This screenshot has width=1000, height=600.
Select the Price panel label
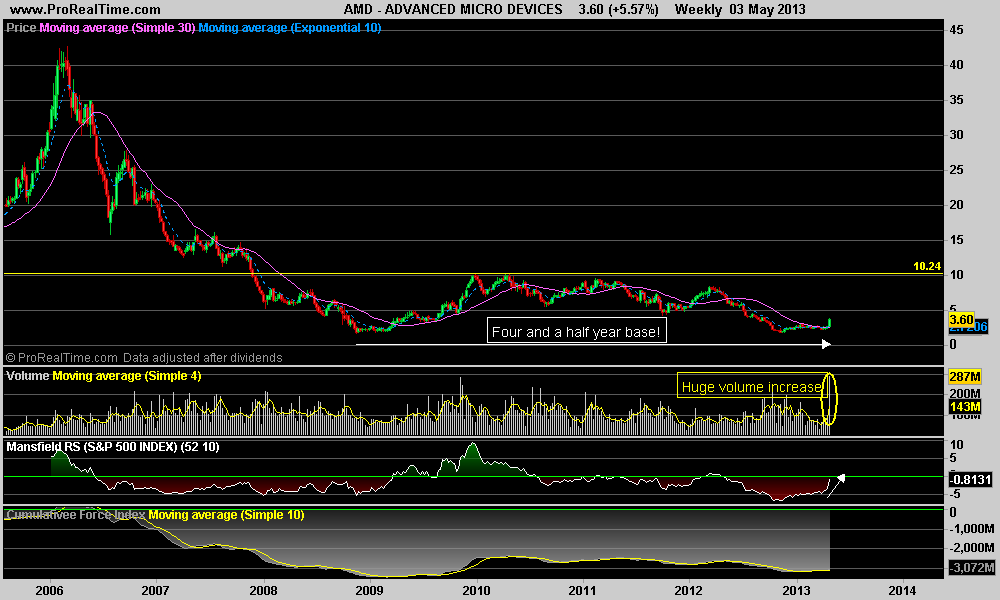point(20,28)
